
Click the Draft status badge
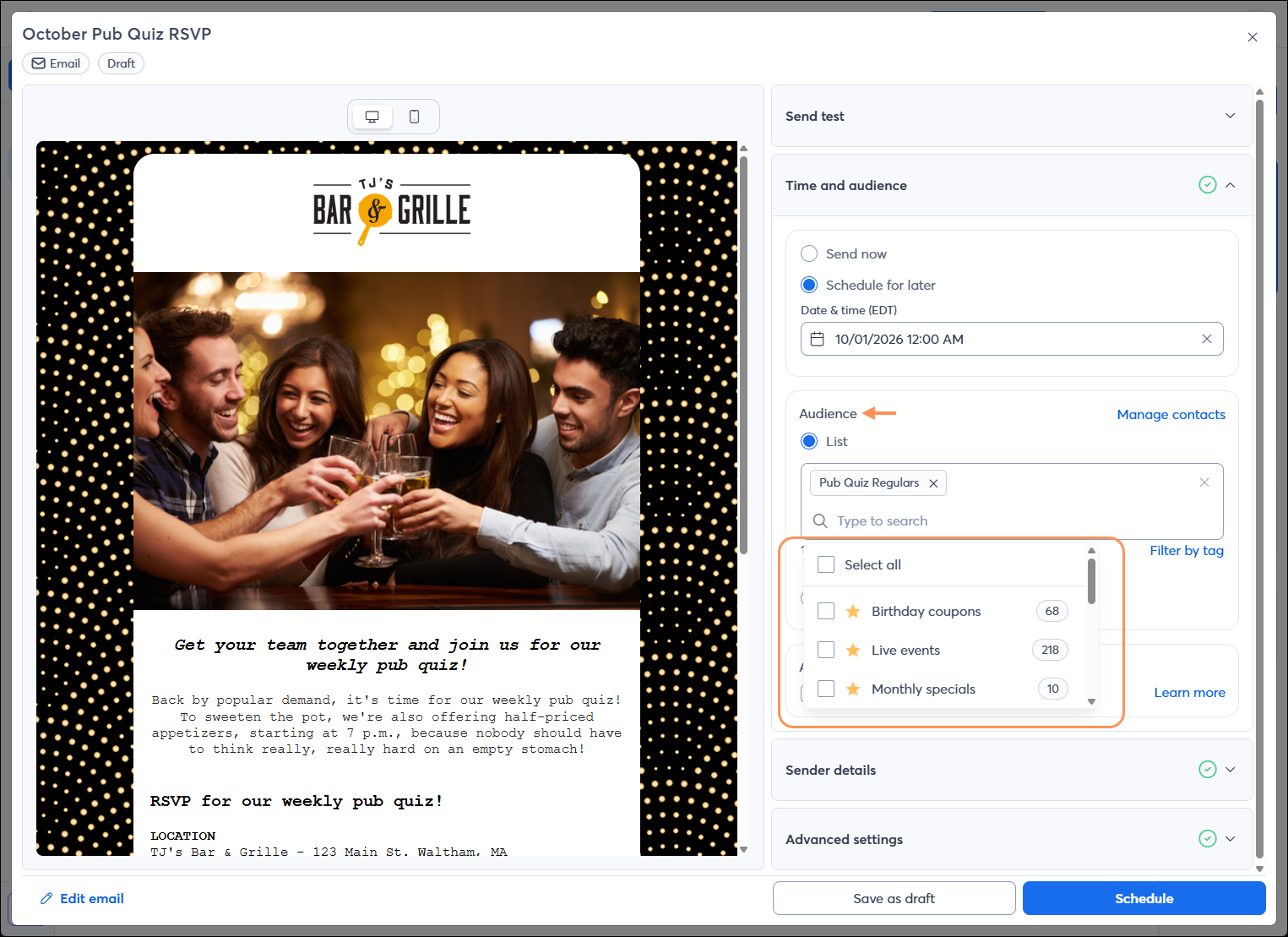[x=120, y=63]
